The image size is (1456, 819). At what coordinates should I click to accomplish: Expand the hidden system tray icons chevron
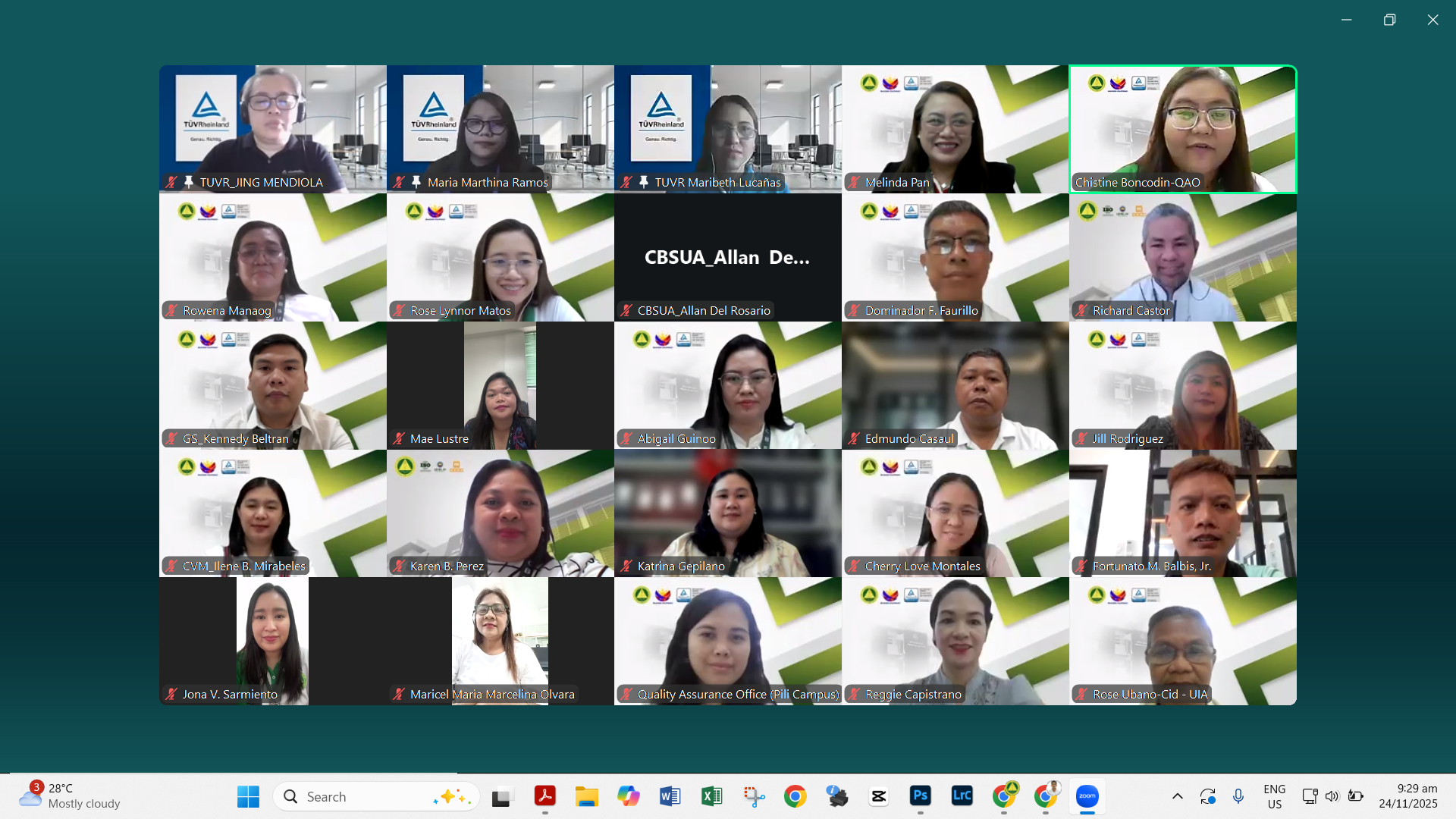click(x=1177, y=796)
